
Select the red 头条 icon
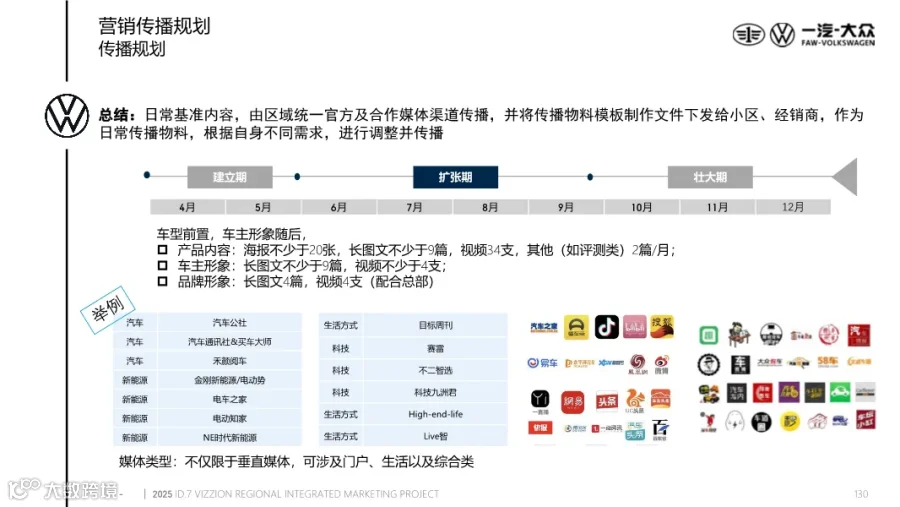tap(606, 401)
